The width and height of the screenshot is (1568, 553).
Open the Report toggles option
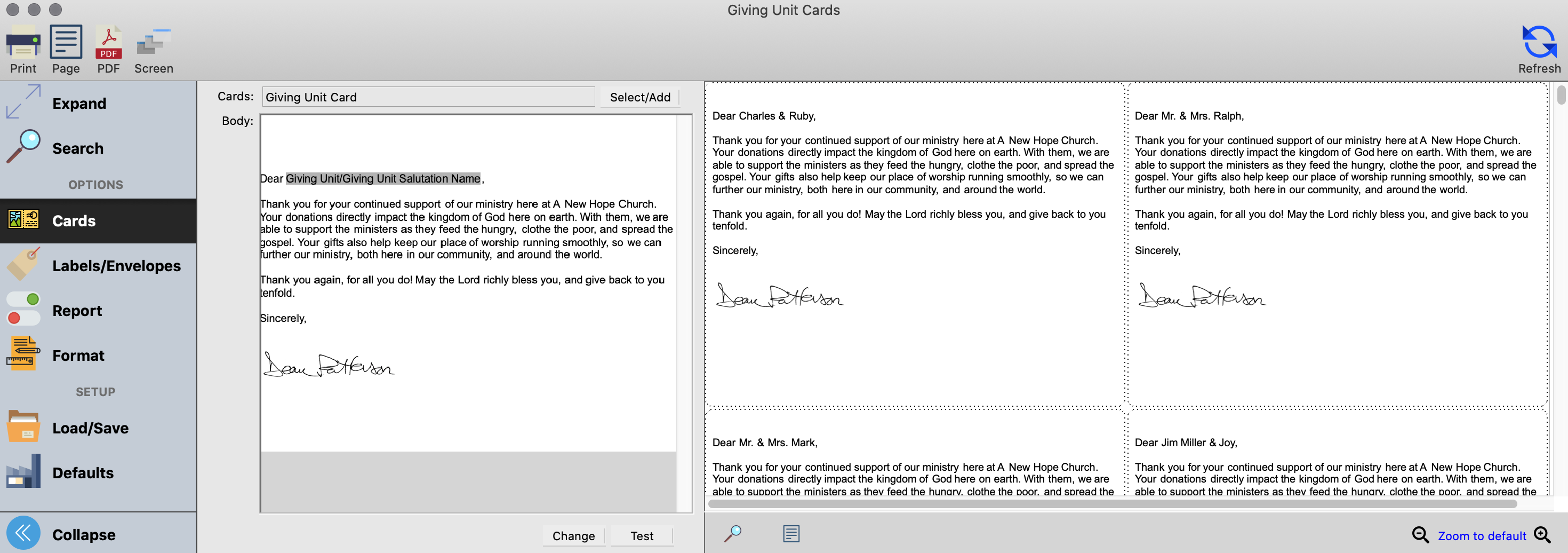[77, 311]
